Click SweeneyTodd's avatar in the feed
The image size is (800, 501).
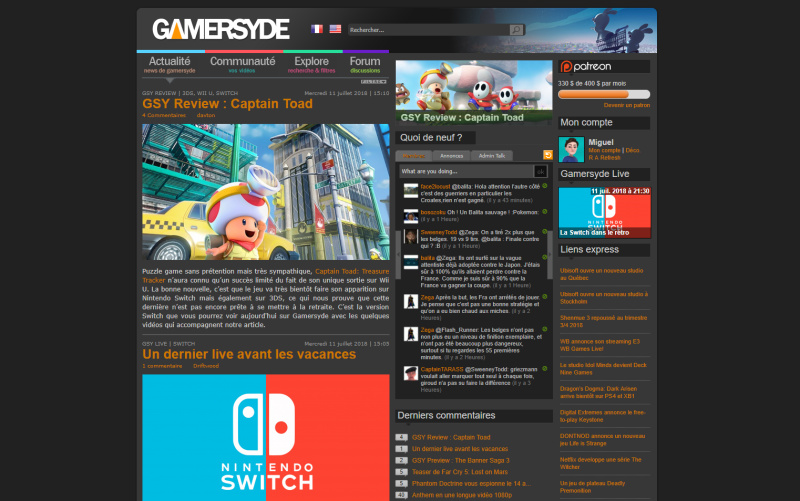411,236
